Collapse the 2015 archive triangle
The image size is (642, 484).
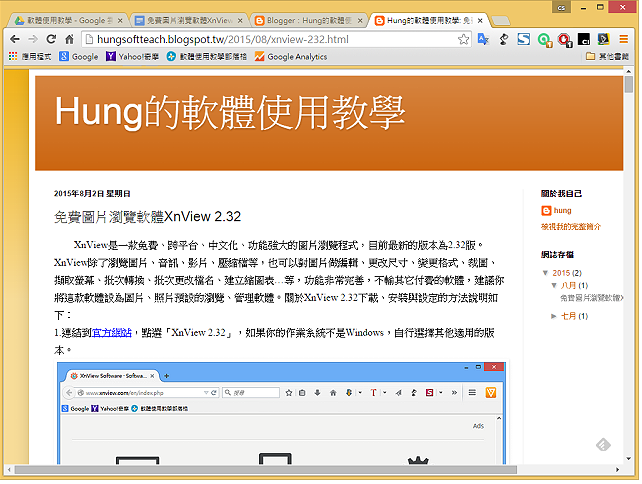pos(545,273)
